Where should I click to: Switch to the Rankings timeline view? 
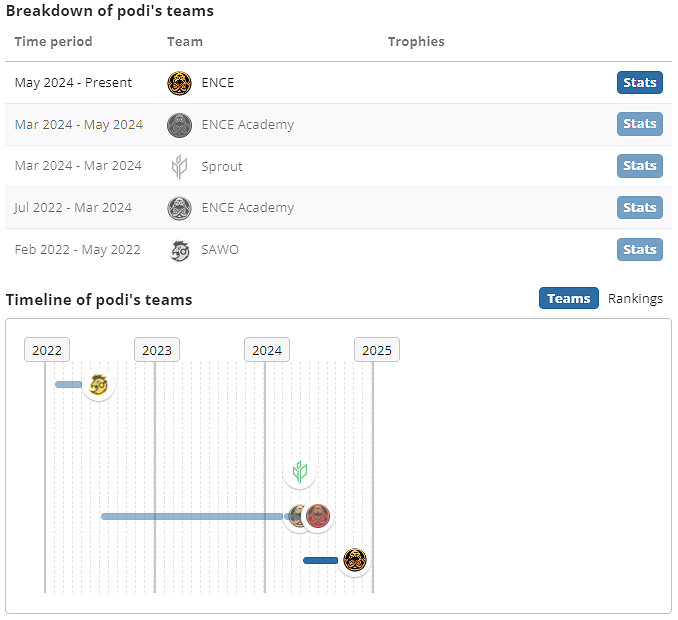[x=635, y=298]
